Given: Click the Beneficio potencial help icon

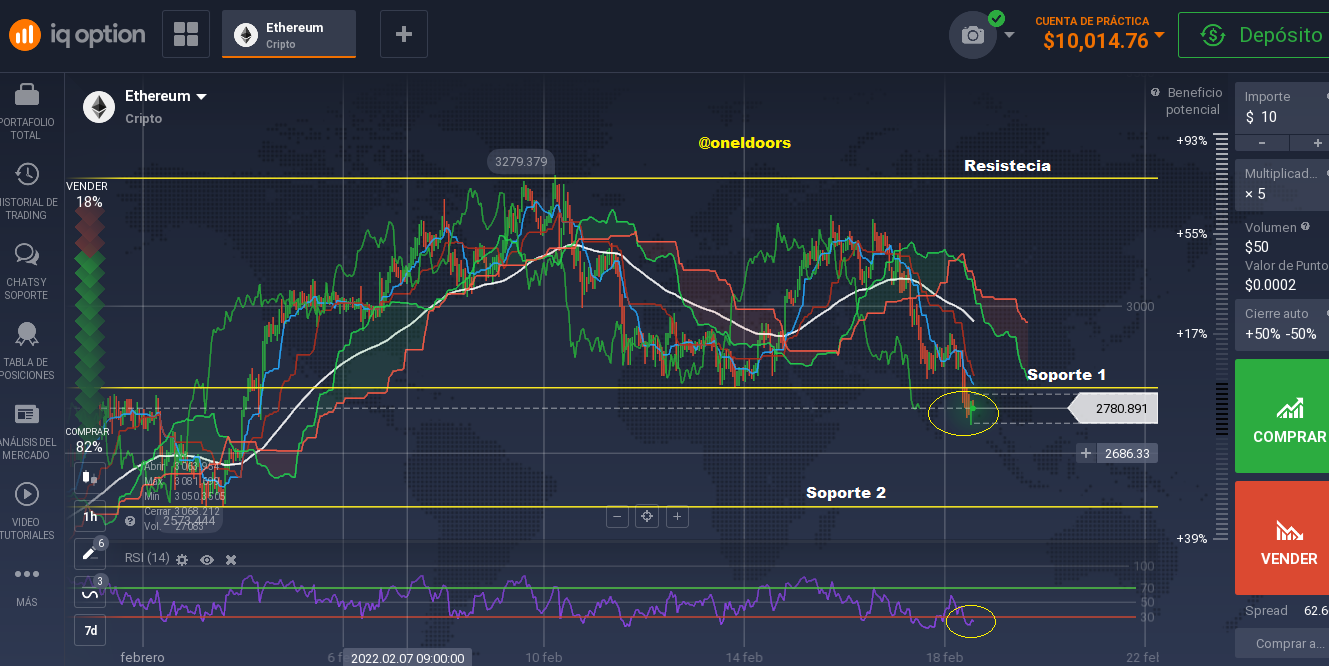Looking at the screenshot, I should pos(1155,92).
